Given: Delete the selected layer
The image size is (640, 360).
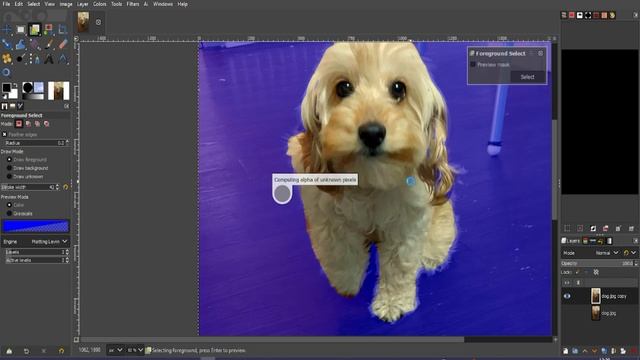Looking at the screenshot, I should point(634,351).
